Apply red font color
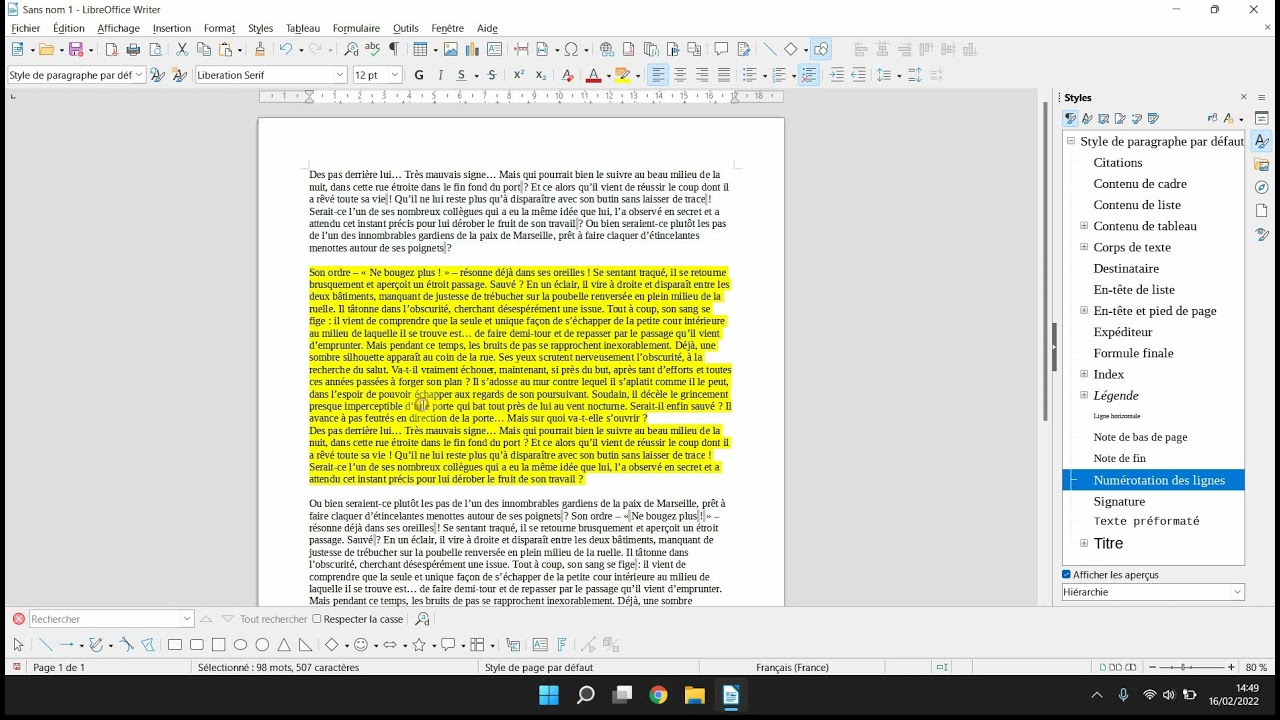 593,75
